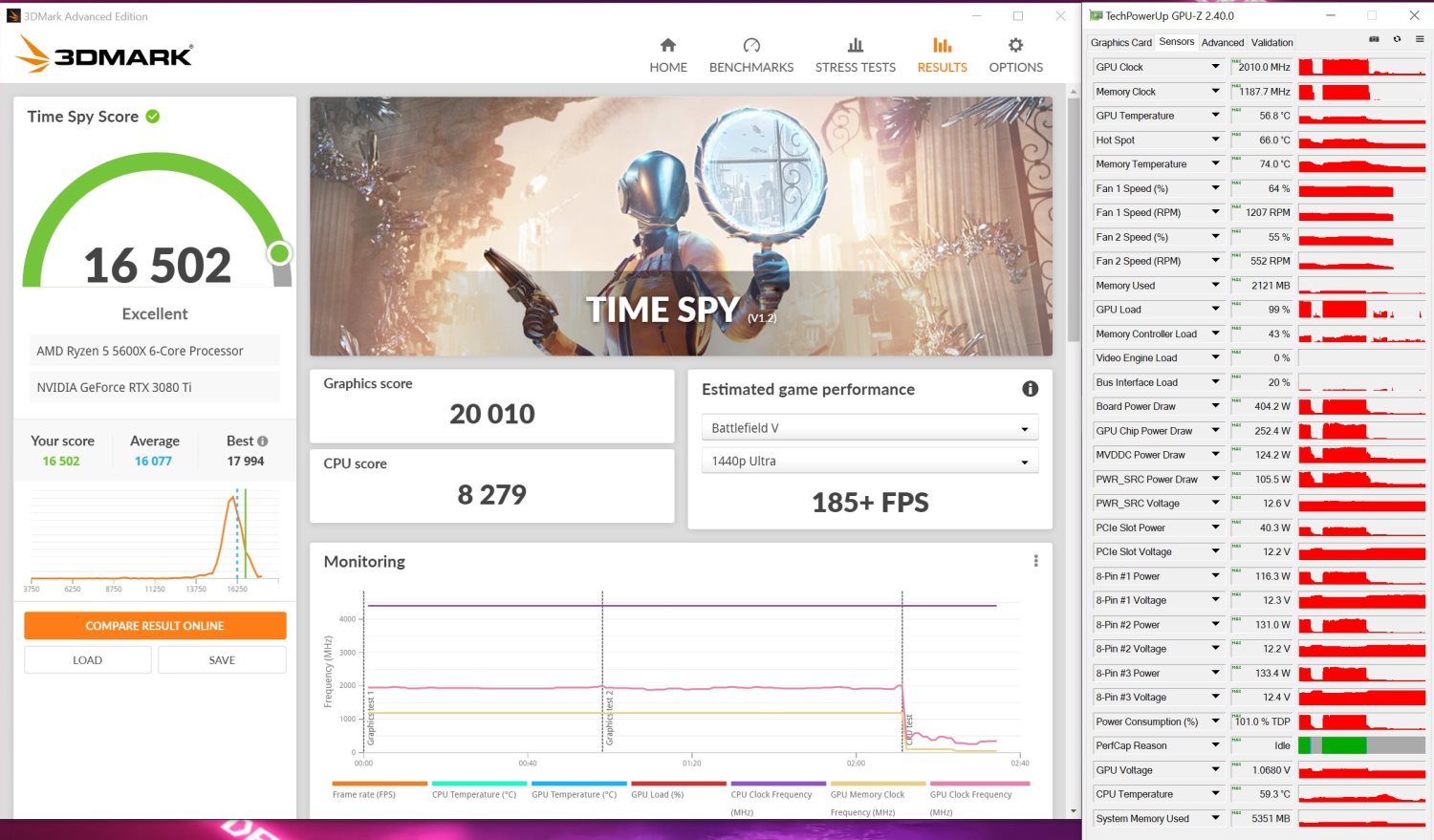Open the GPU-Z hamburger menu
Screen dimensions: 1434x840
[x=1420, y=39]
